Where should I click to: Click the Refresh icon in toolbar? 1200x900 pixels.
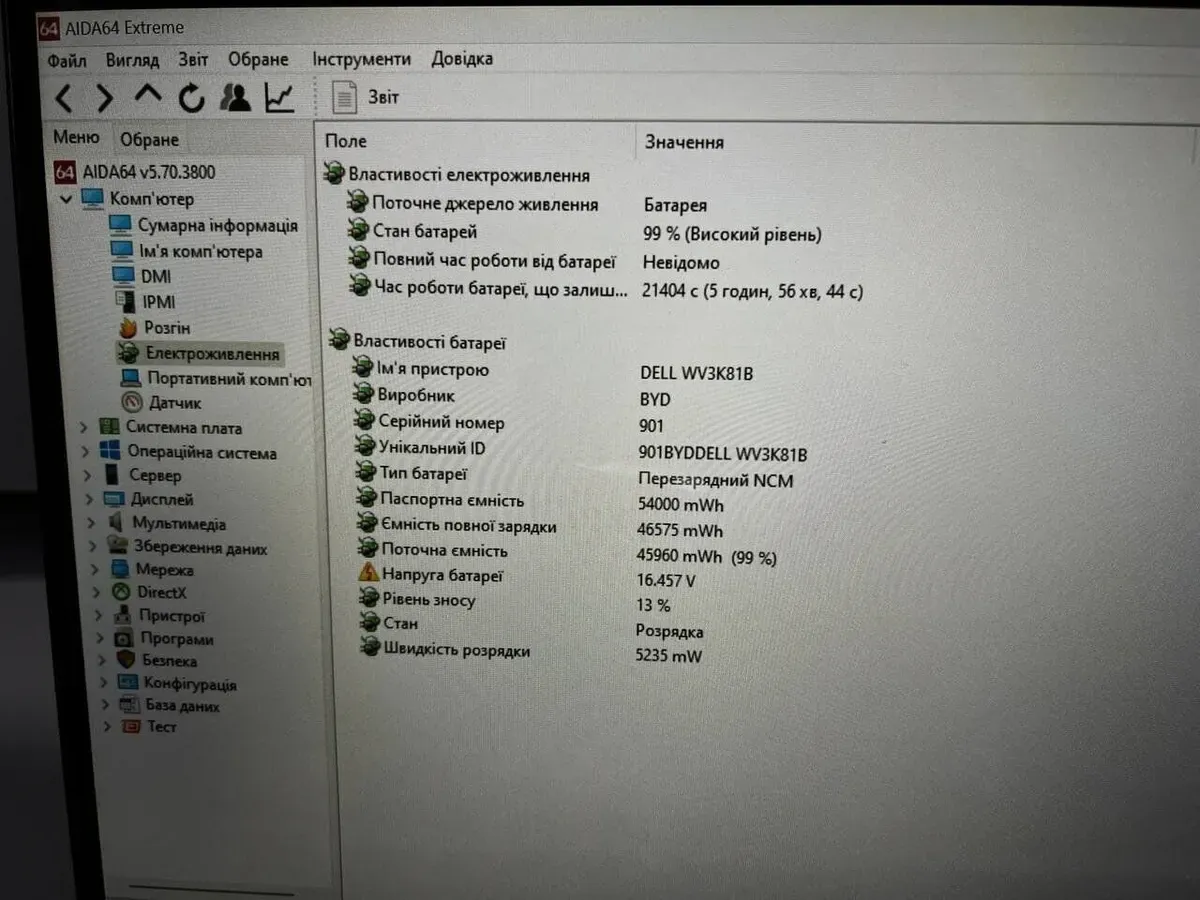point(191,98)
